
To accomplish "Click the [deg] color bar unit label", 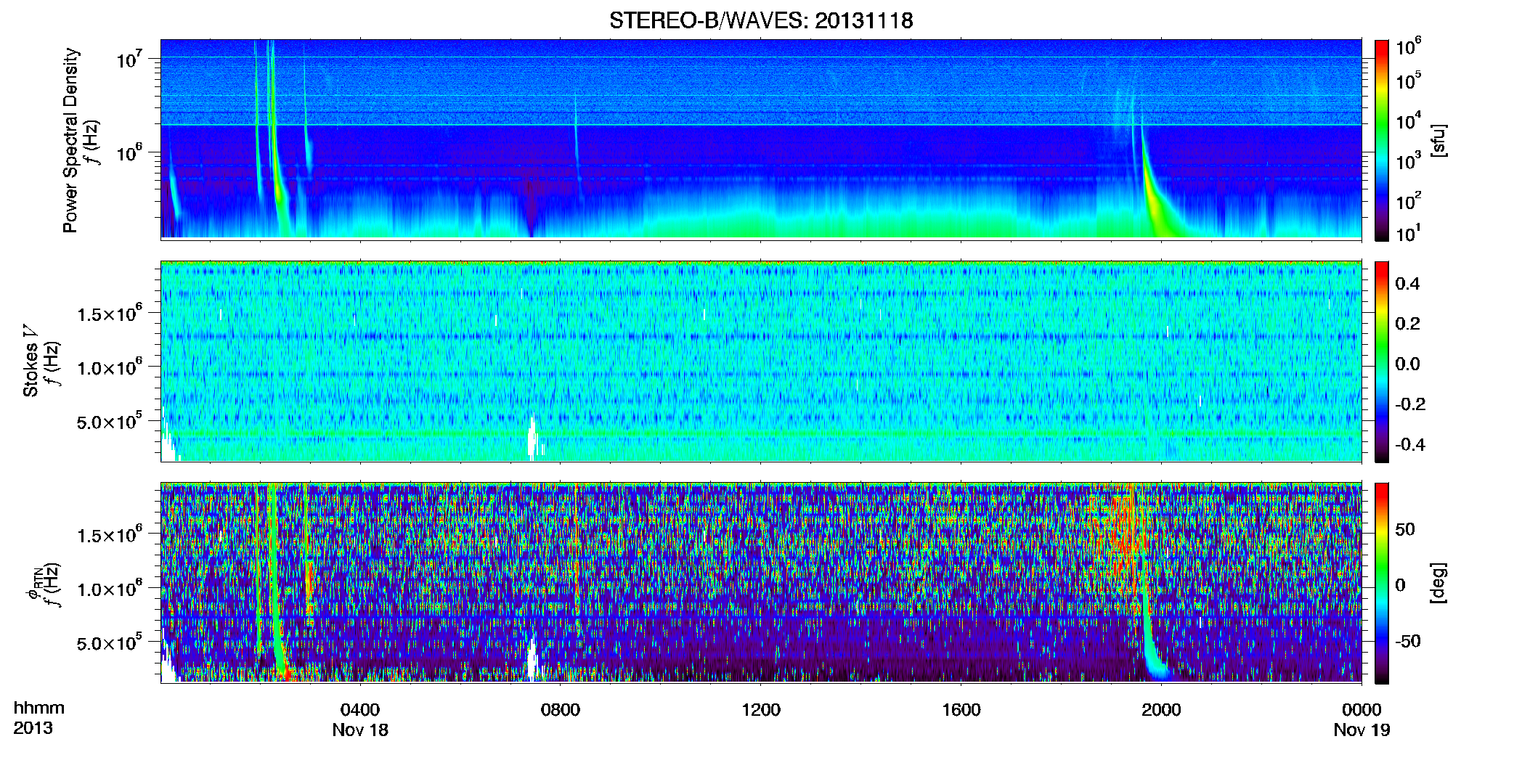I will point(1438,583).
